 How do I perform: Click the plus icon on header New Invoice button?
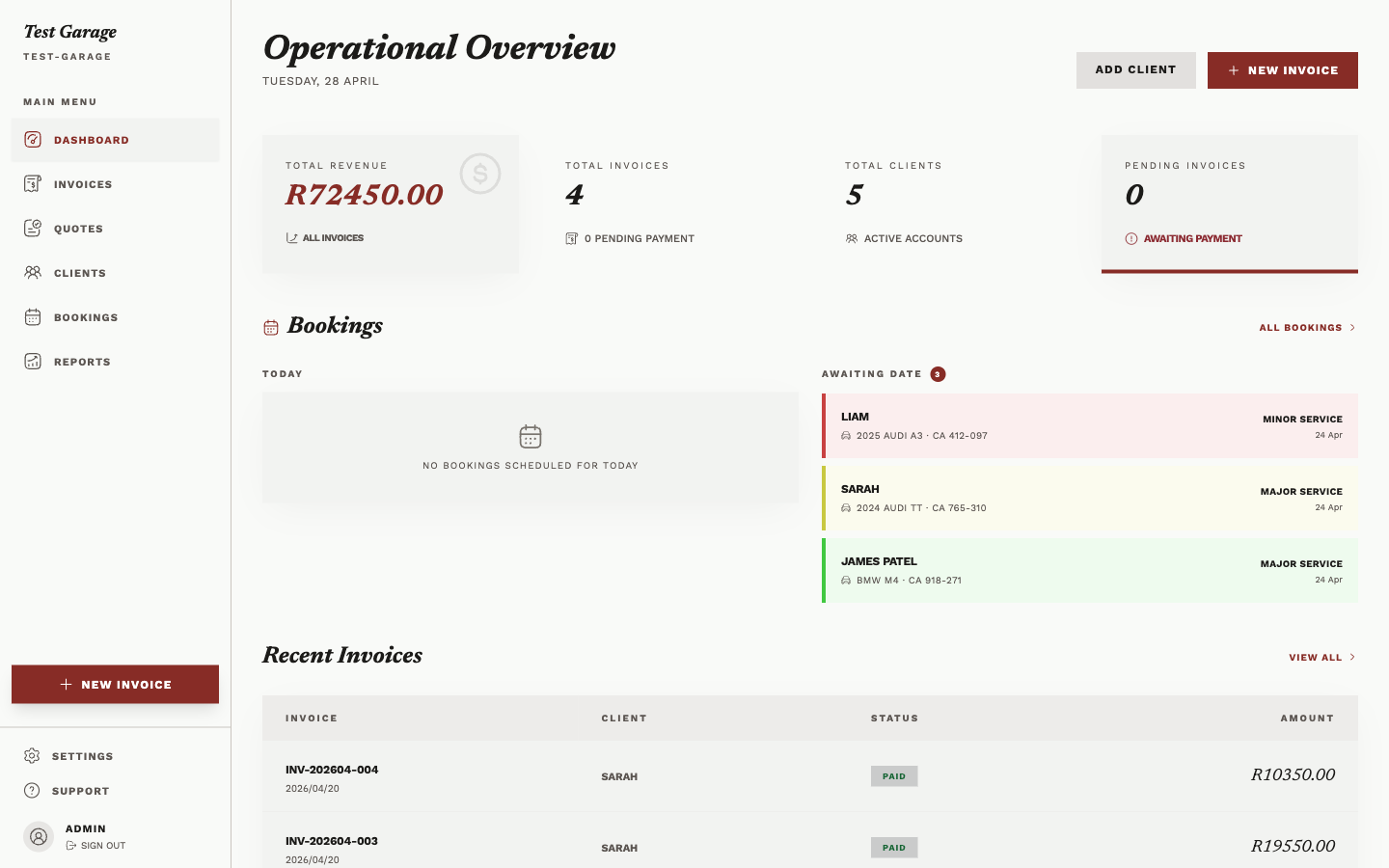1234,70
